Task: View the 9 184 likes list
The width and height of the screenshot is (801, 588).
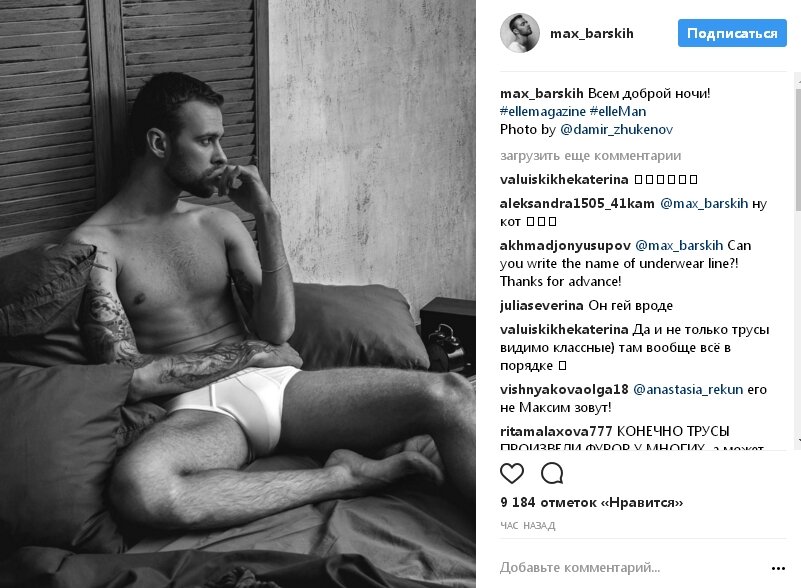Action: click(592, 503)
